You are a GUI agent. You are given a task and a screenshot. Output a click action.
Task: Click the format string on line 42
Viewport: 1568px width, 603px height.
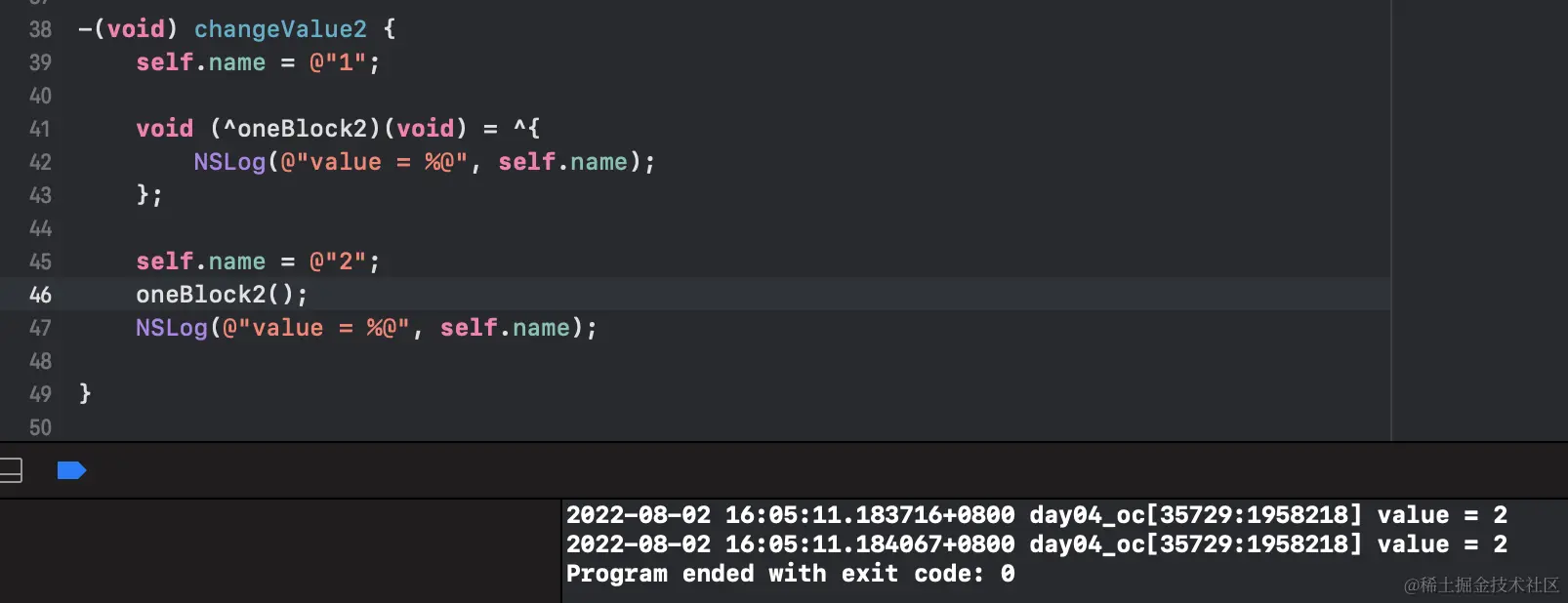point(374,162)
